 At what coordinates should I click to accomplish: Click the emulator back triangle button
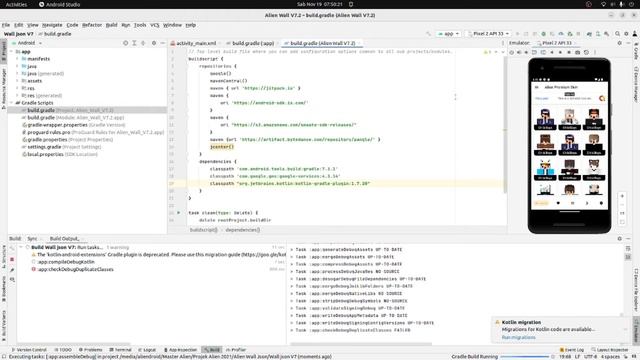(552, 52)
